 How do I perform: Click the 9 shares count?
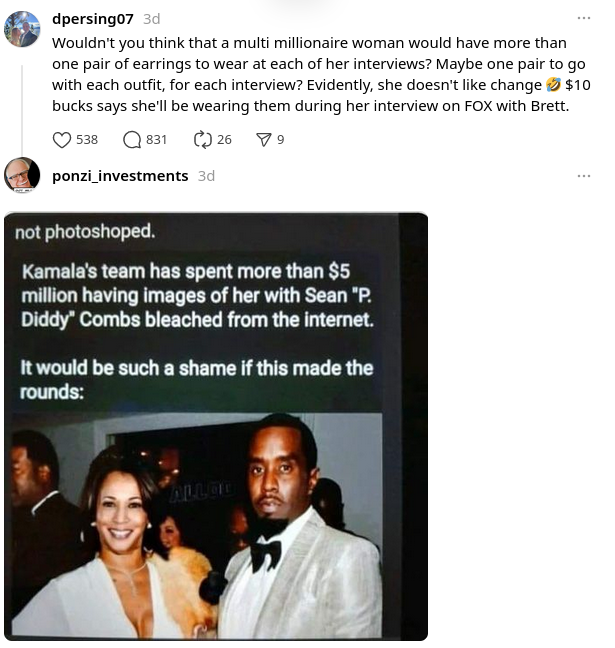280,140
